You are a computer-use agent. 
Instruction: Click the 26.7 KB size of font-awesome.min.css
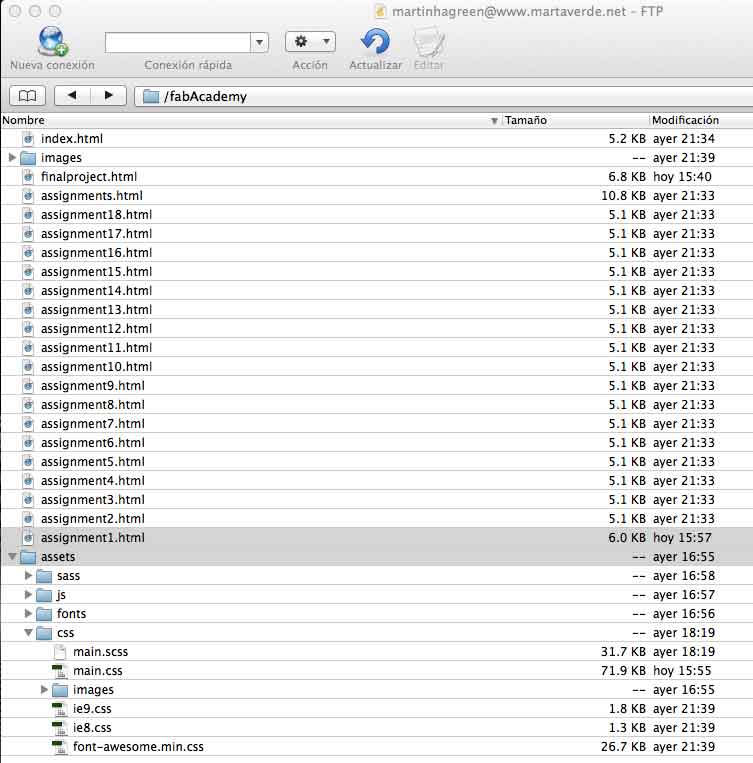tap(624, 746)
